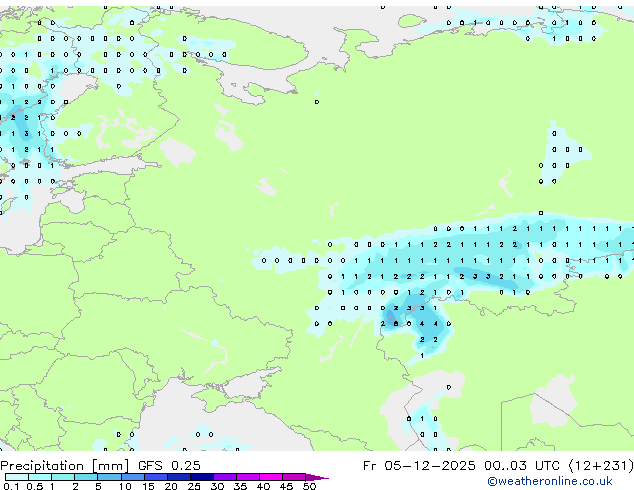The image size is (634, 490).
Task: Click the '0.5' legend scale label
Action: pos(34,486)
